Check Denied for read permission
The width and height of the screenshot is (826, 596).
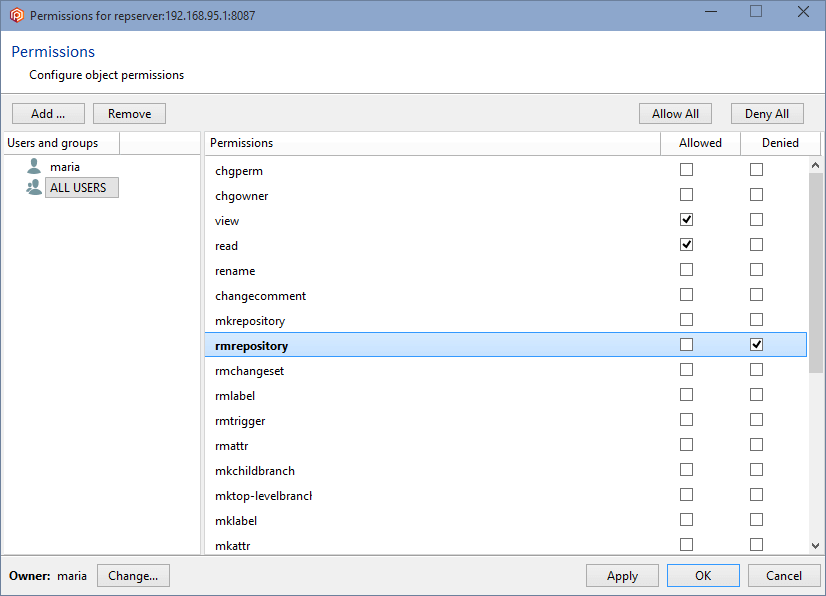coord(756,245)
